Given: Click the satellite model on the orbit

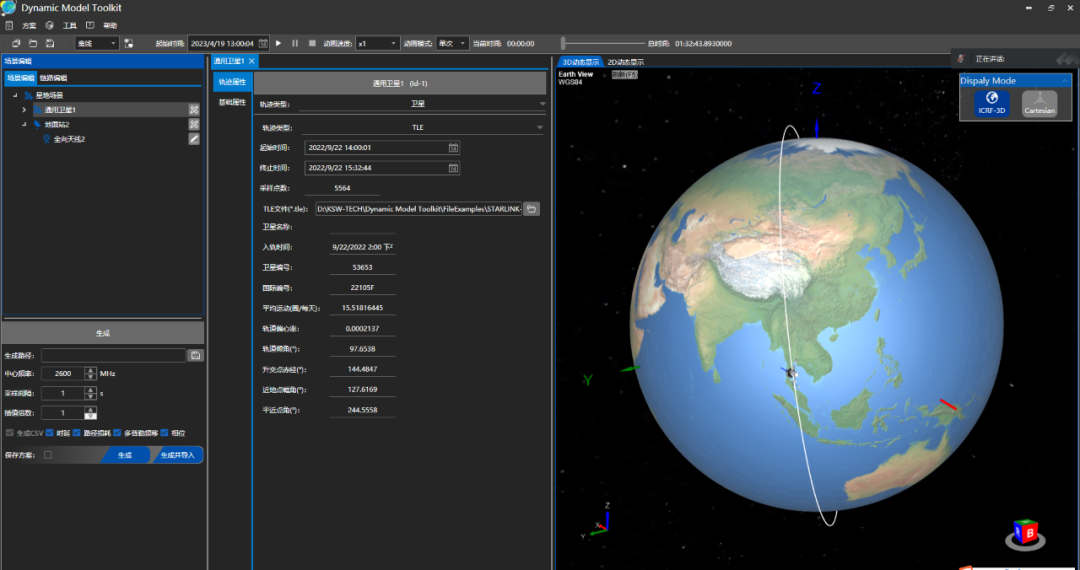Looking at the screenshot, I should pos(791,373).
